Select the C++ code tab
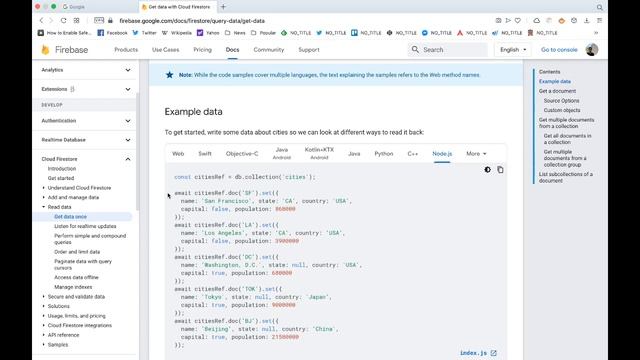This screenshot has width=640, height=360. click(413, 154)
